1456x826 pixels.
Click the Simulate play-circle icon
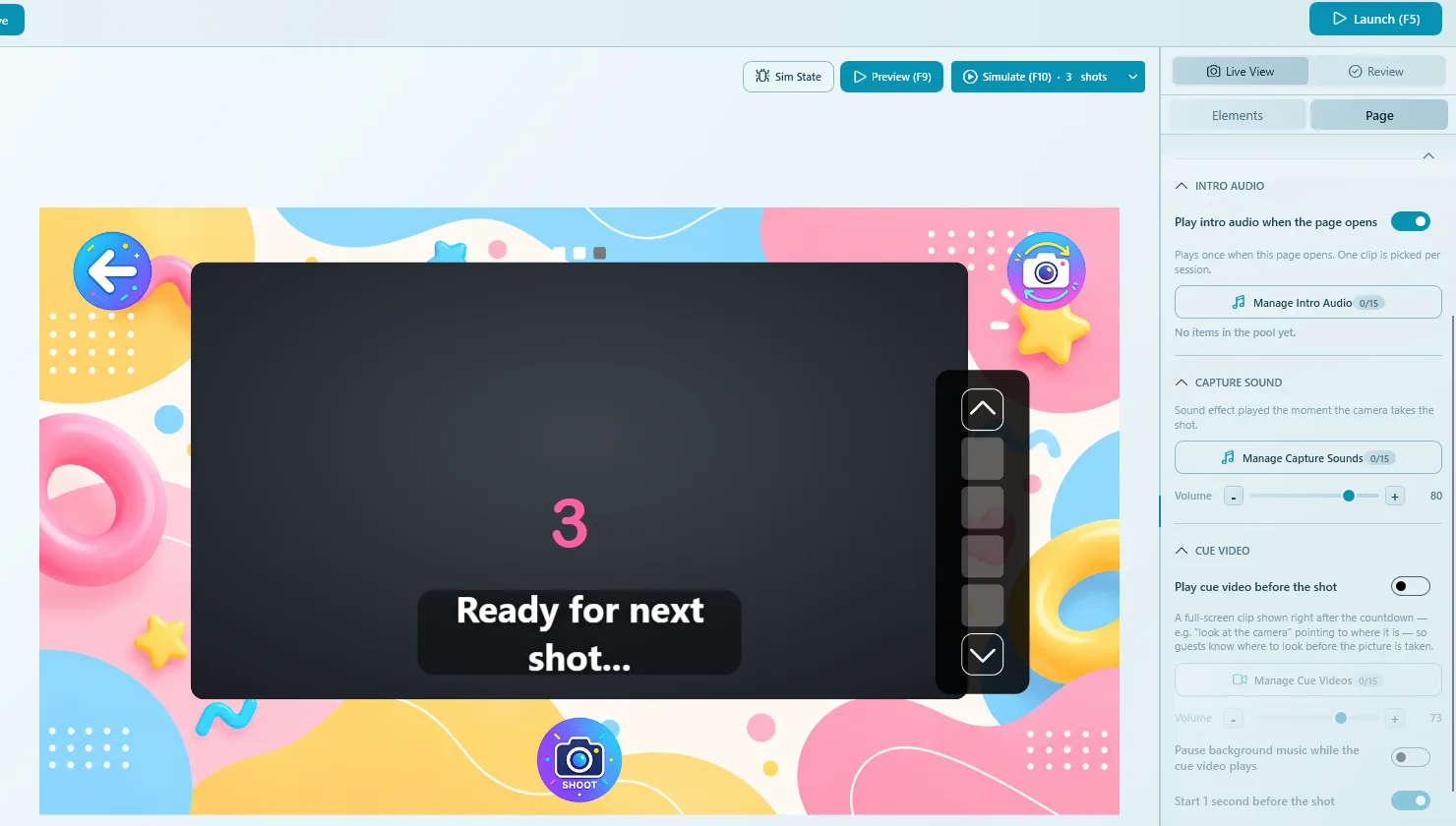[x=970, y=77]
